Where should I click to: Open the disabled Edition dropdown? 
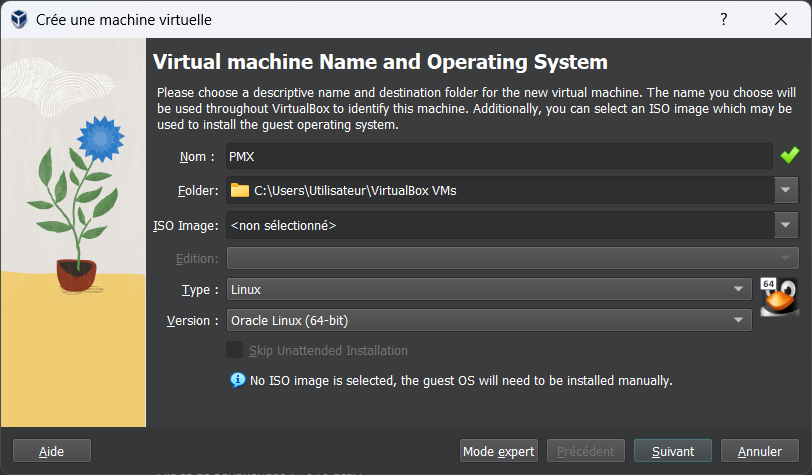pyautogui.click(x=513, y=258)
